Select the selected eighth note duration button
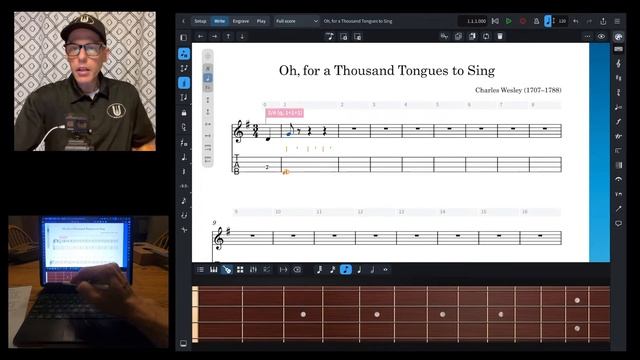Screen dimensions: 640x360 point(346,269)
